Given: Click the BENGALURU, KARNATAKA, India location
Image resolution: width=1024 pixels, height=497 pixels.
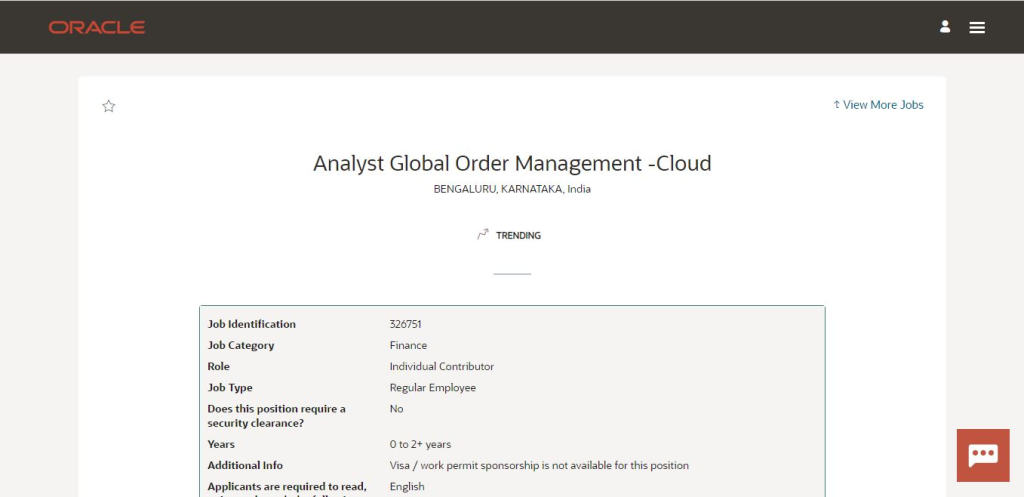Looking at the screenshot, I should pos(512,189).
